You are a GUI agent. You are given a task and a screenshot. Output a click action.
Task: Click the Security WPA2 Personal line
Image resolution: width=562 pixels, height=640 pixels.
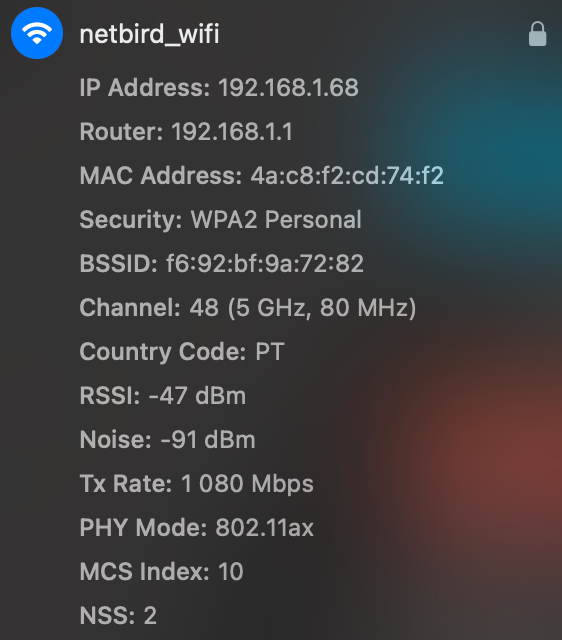[220, 220]
